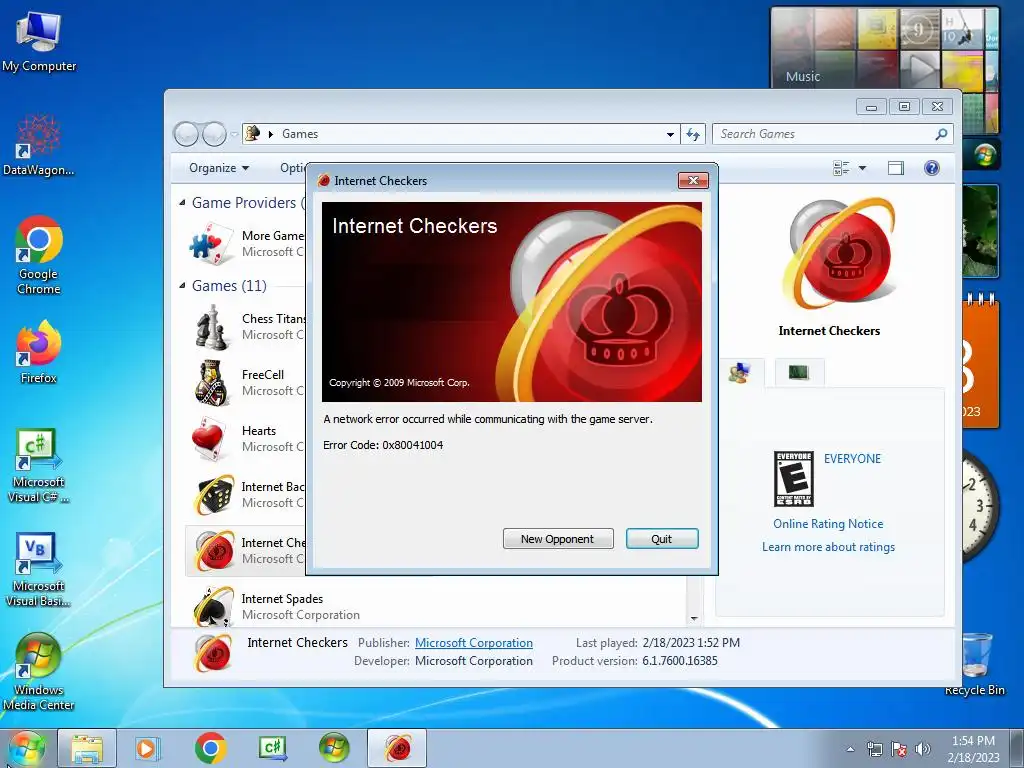This screenshot has height=768, width=1024.
Task: Open Windows Explorer from taskbar
Action: pos(87,748)
